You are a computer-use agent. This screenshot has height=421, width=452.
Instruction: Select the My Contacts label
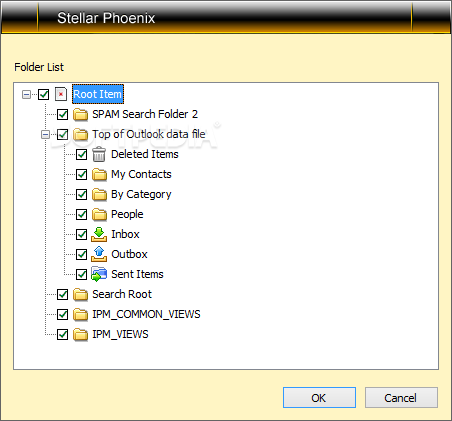coord(141,174)
